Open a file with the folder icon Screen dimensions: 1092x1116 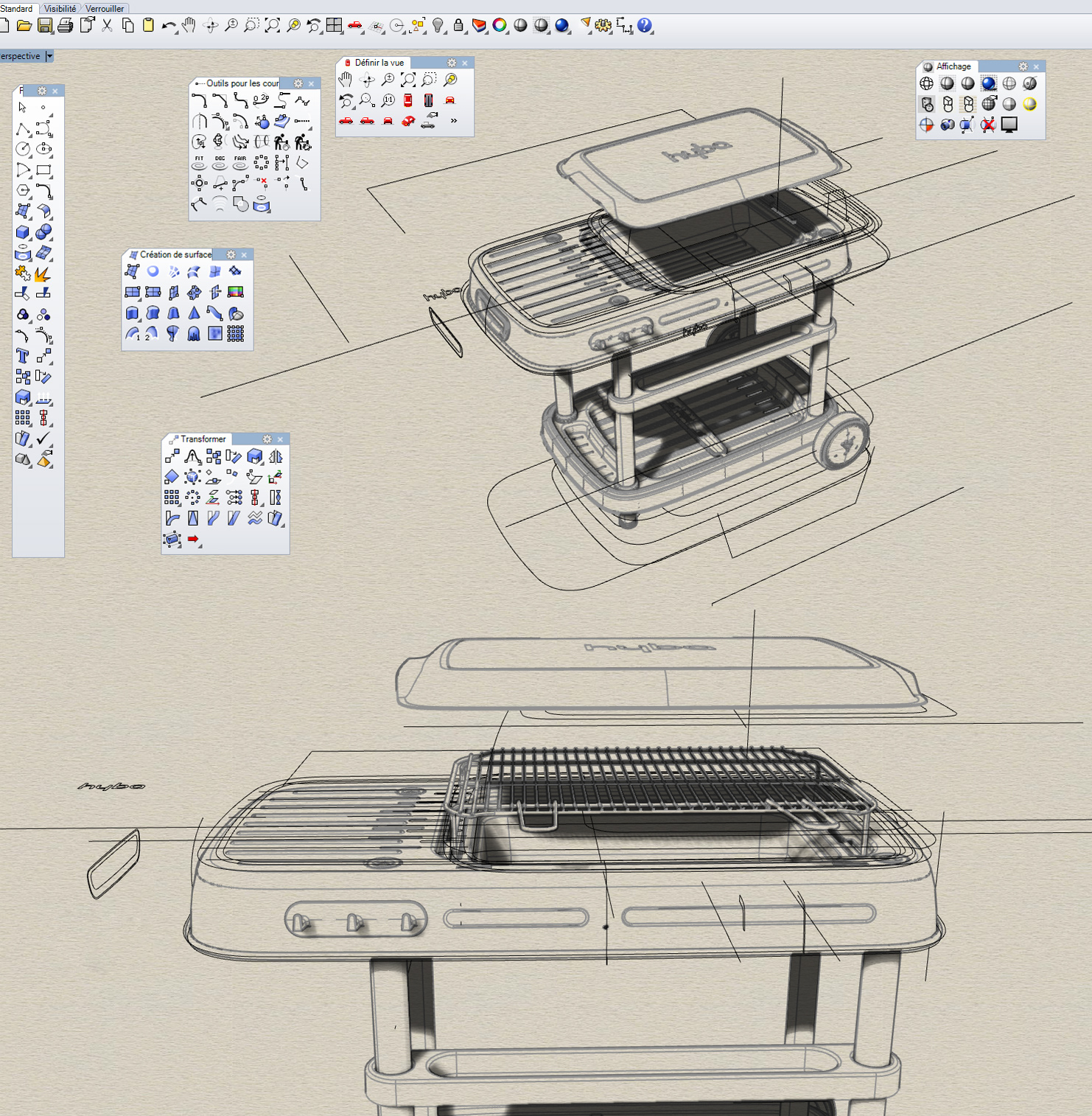tap(24, 26)
